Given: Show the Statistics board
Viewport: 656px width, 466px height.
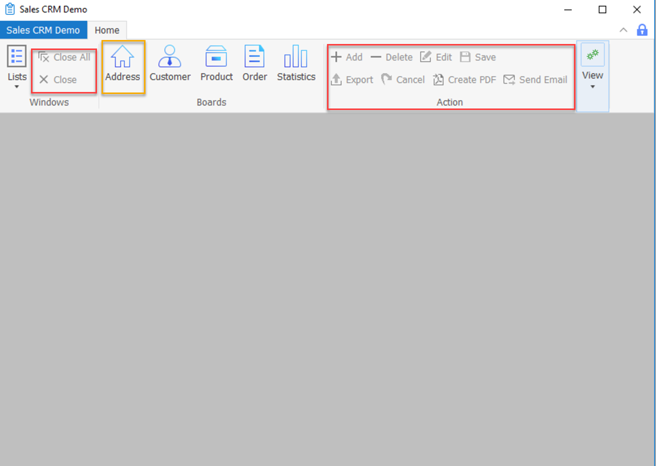Looking at the screenshot, I should [295, 64].
